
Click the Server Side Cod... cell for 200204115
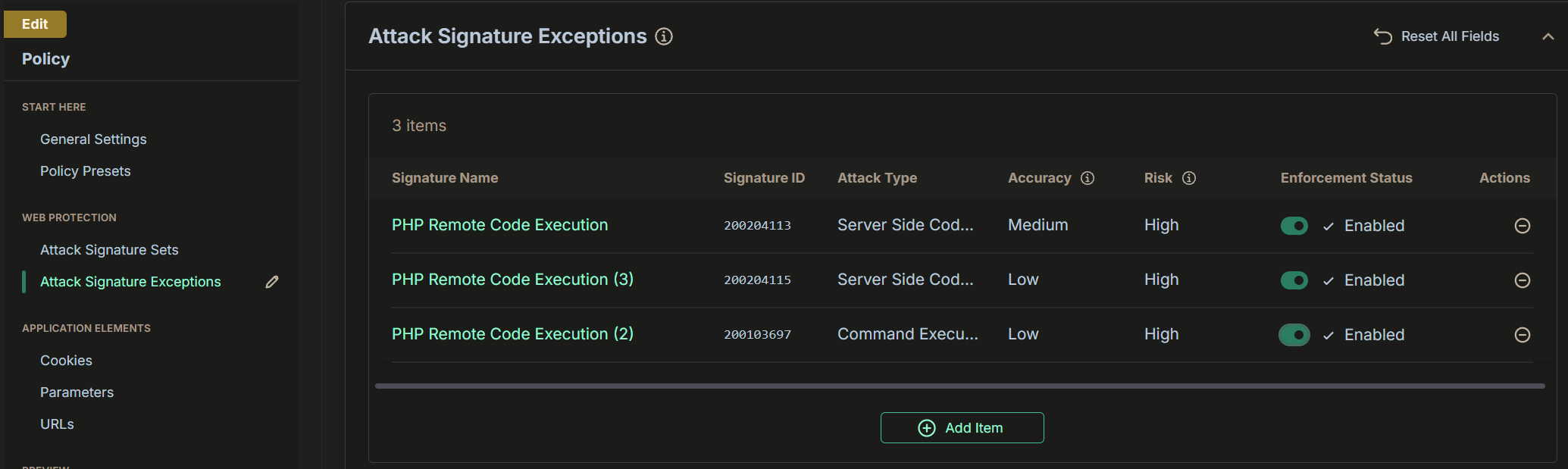click(x=905, y=280)
